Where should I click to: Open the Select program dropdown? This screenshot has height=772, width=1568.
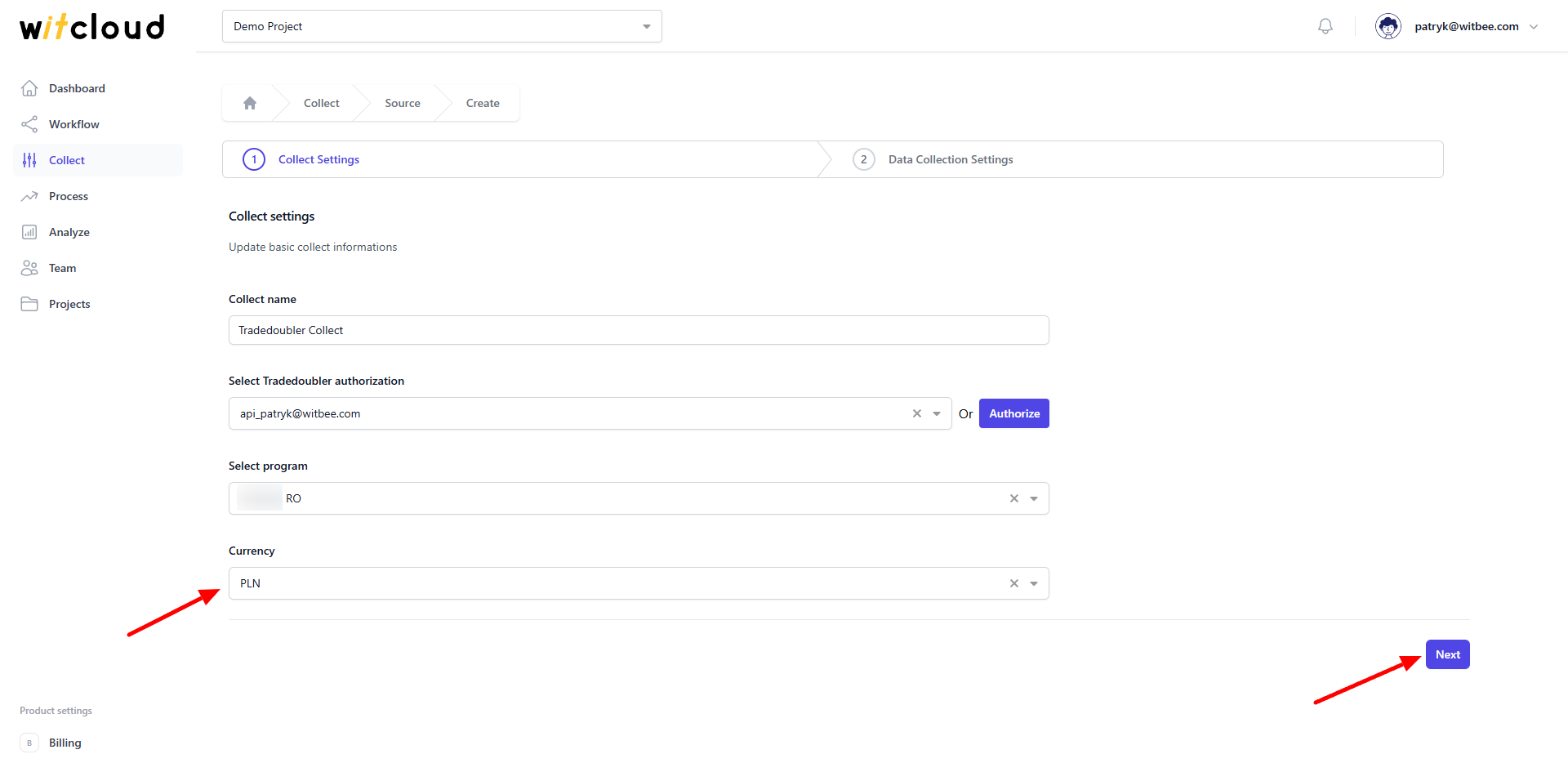pos(639,498)
